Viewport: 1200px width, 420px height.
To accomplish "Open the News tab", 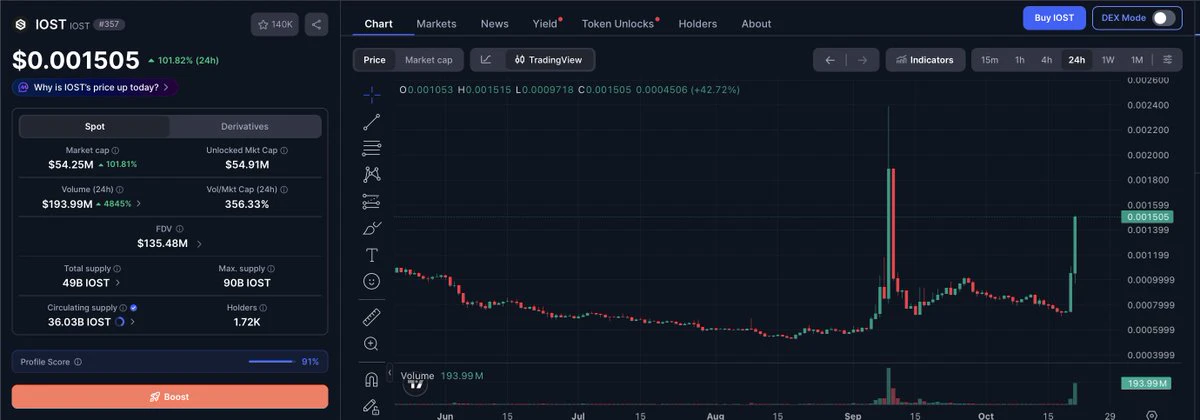I will (494, 23).
